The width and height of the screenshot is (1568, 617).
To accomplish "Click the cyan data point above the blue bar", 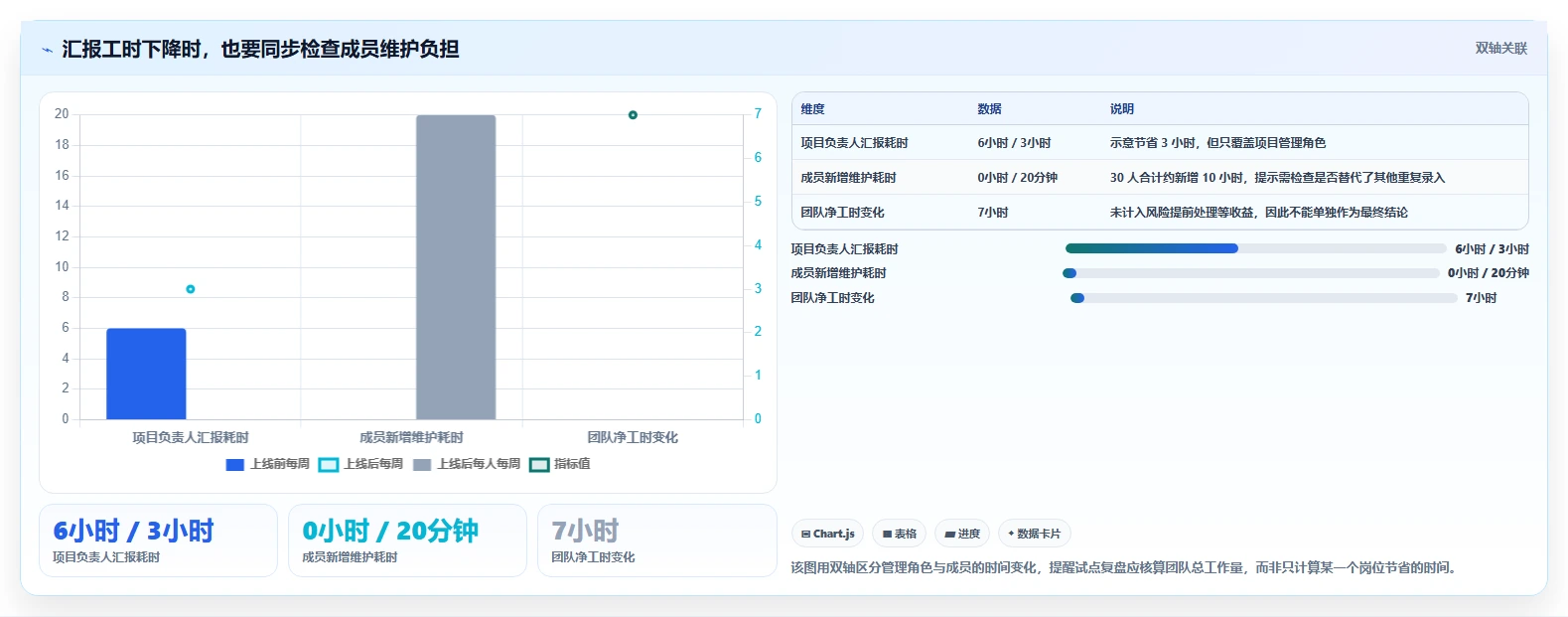I will tap(191, 289).
